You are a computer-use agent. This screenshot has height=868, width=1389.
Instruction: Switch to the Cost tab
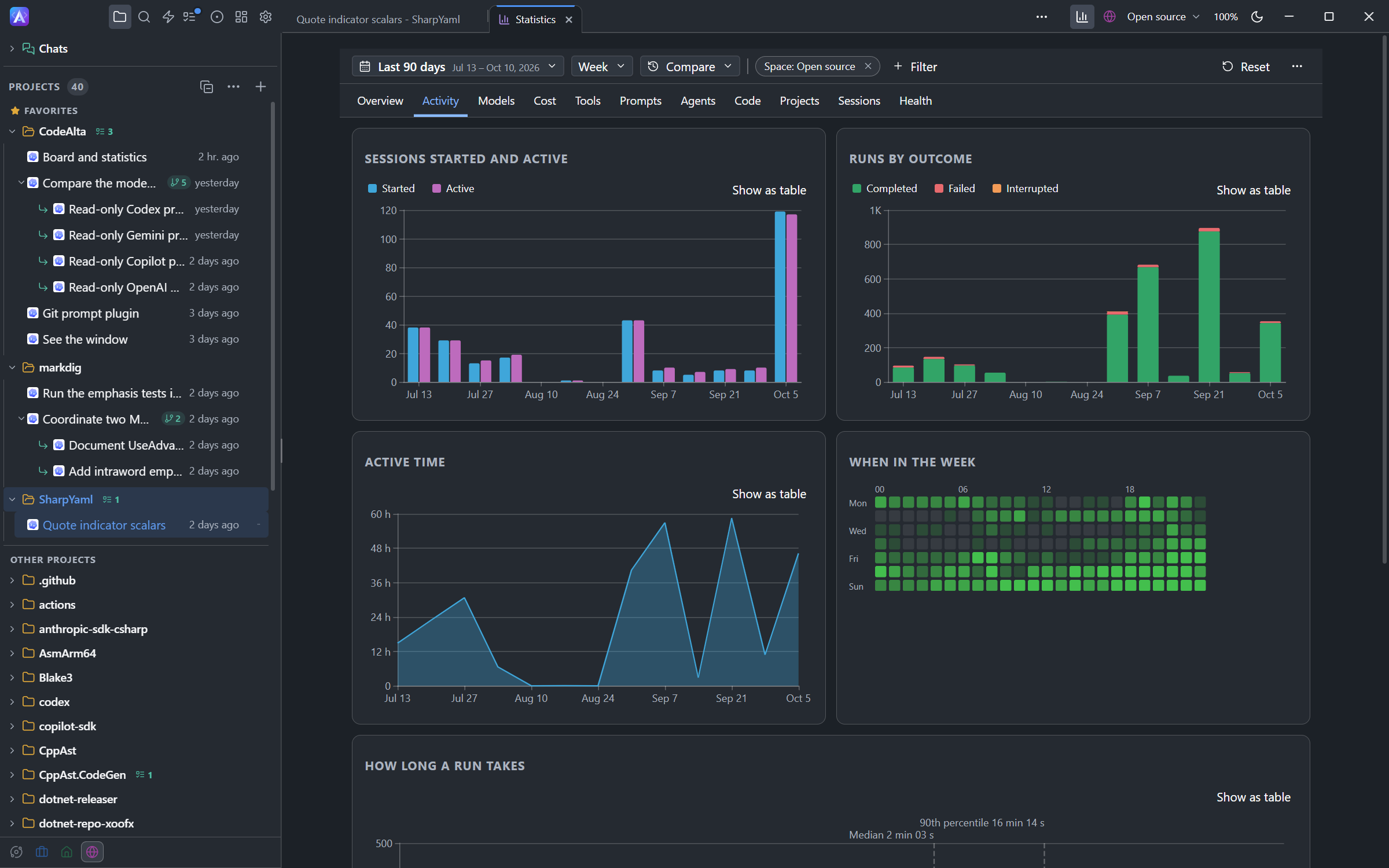point(545,101)
